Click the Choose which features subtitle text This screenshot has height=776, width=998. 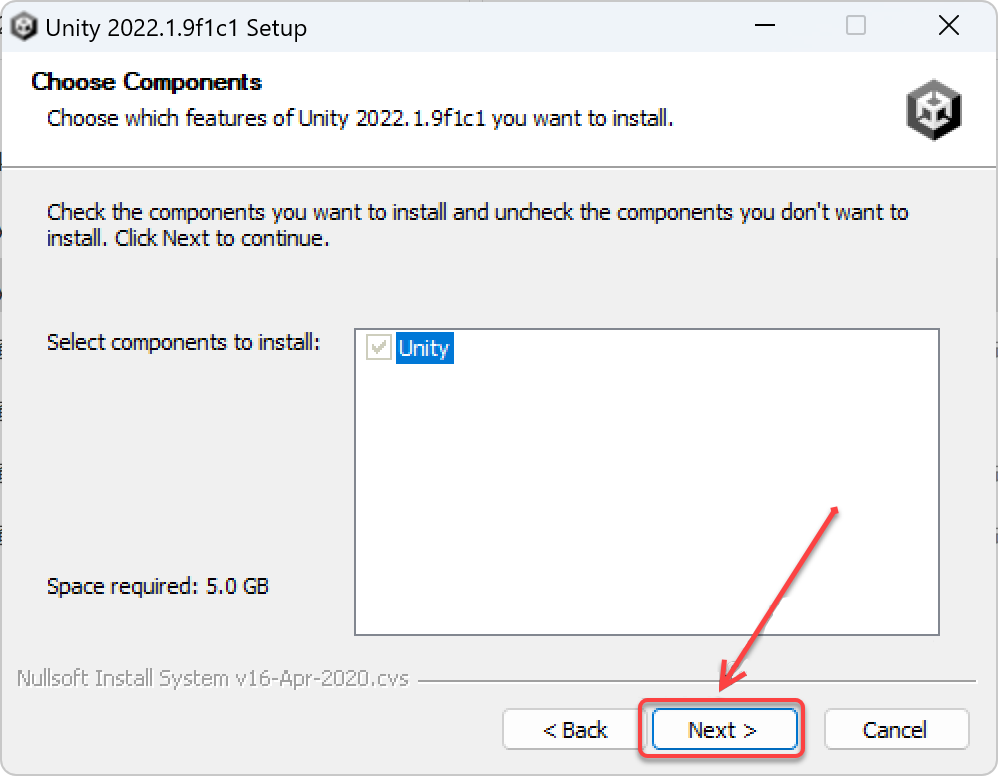pos(360,118)
